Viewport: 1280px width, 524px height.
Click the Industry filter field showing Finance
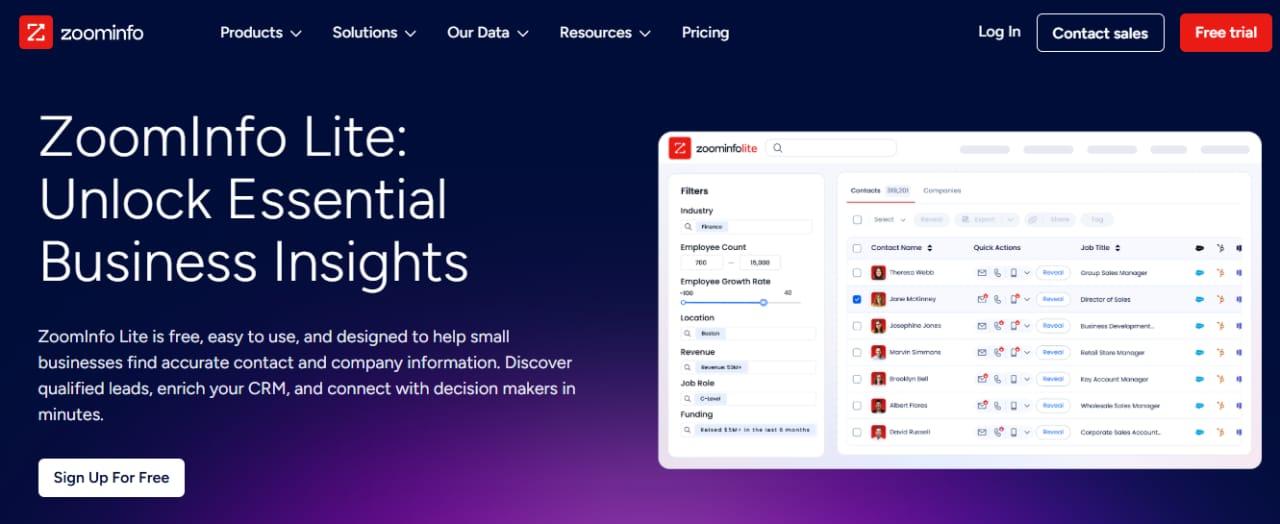[x=747, y=227]
